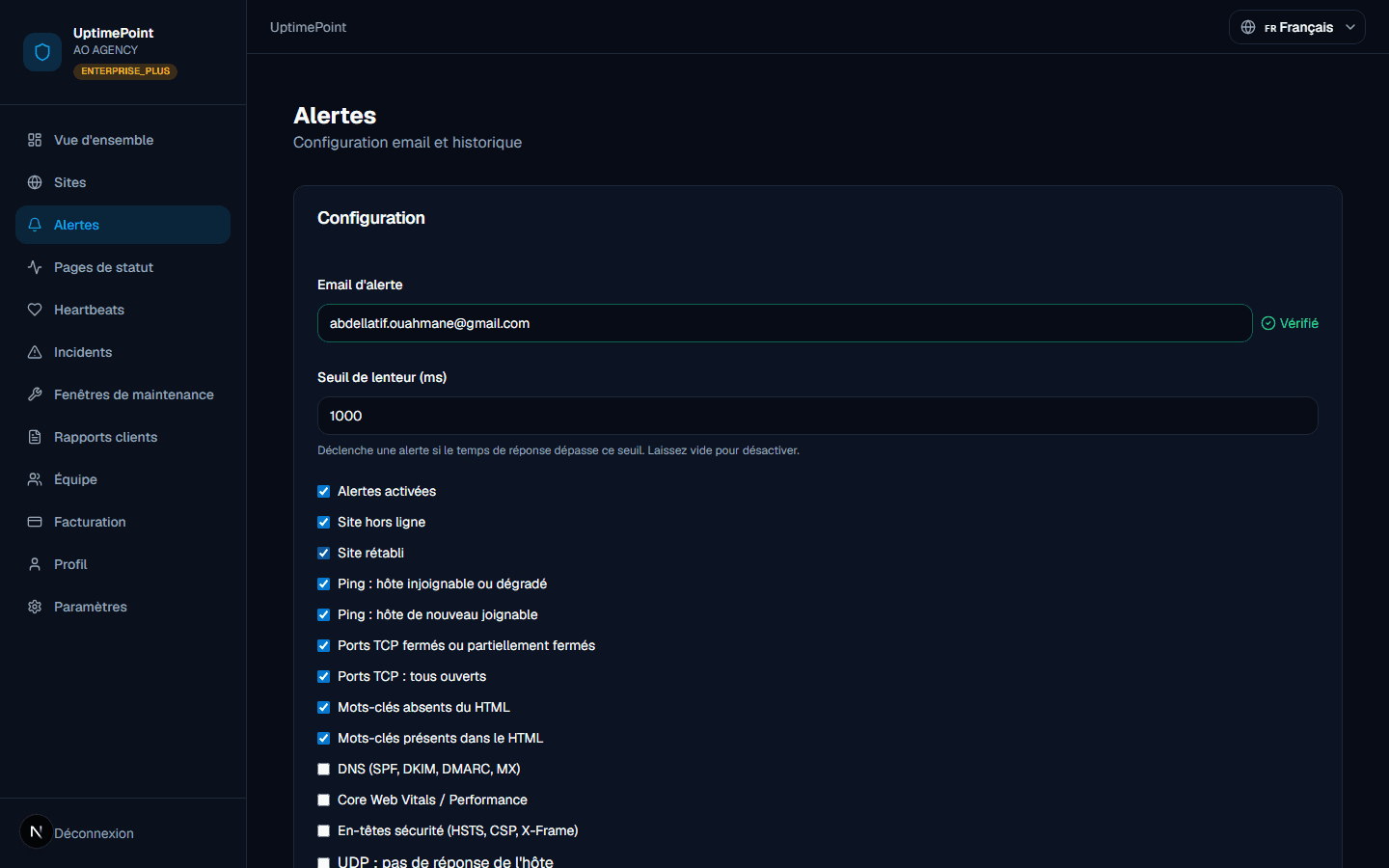
Task: Open Fenêtres de maintenance
Action: point(123,394)
